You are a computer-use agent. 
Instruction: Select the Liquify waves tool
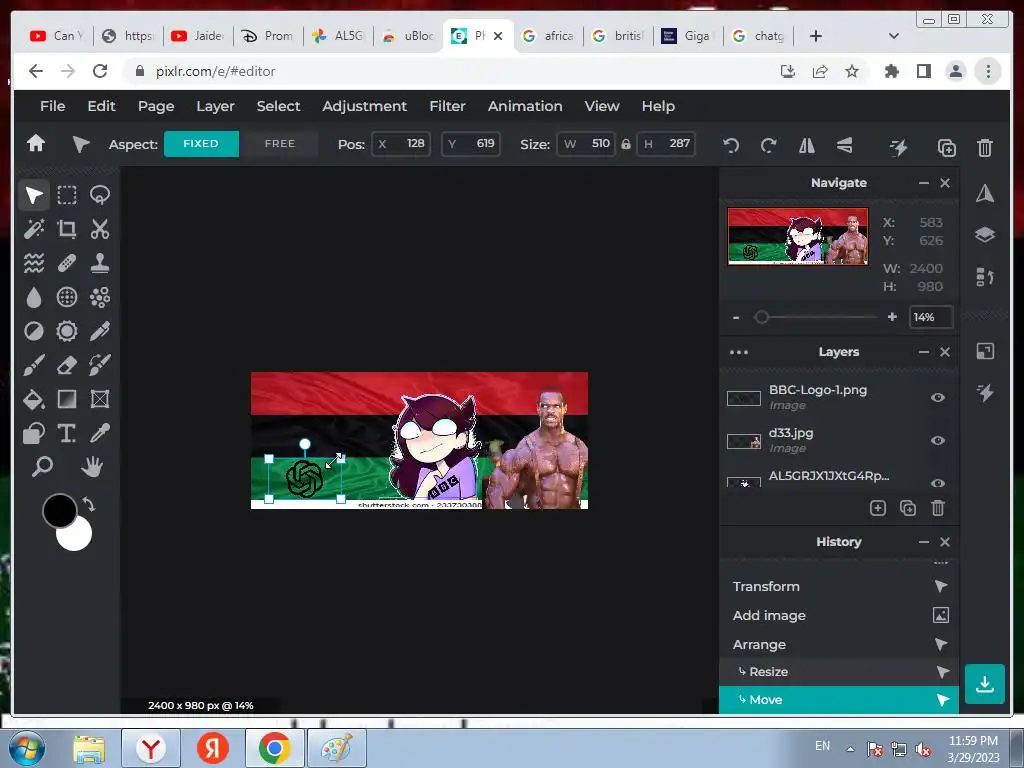(x=34, y=263)
